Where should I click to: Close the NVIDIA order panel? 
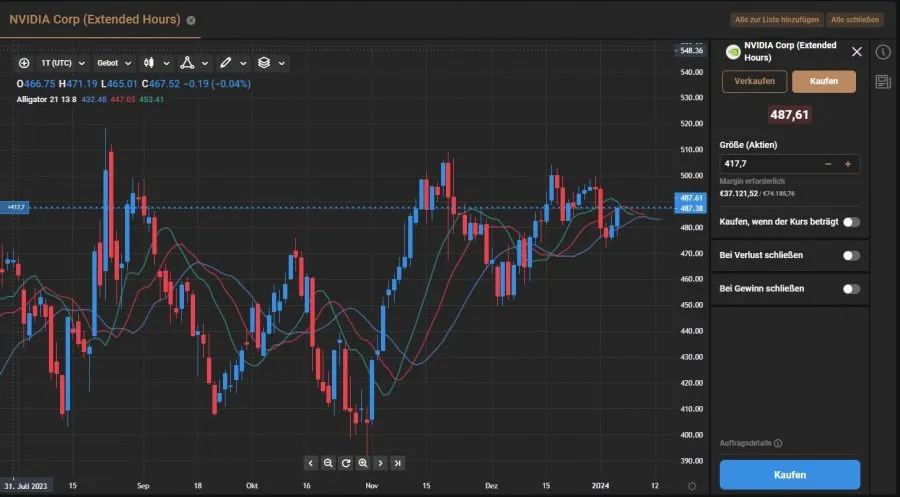click(857, 52)
